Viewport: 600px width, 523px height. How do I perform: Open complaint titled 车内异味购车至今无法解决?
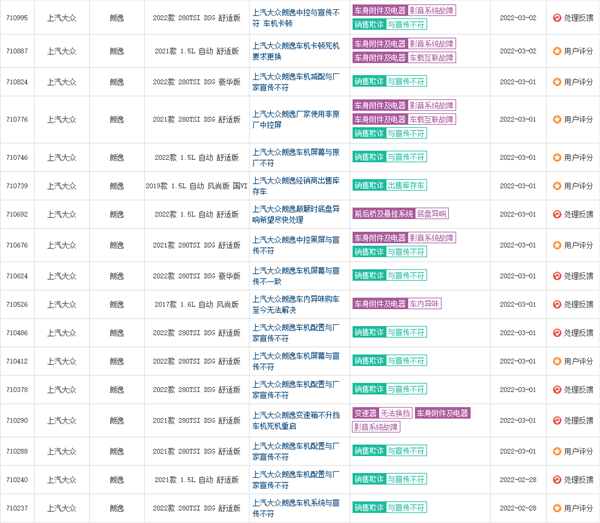pos(296,305)
